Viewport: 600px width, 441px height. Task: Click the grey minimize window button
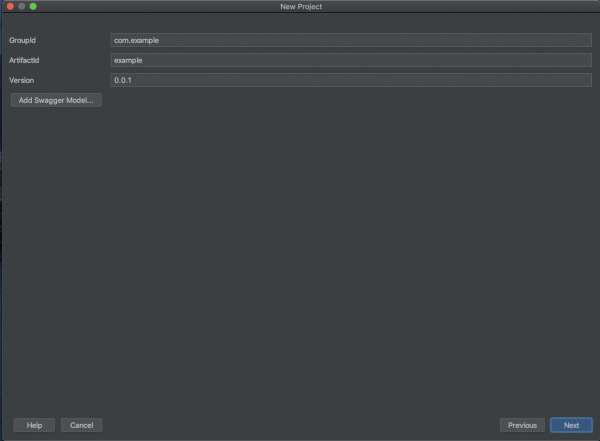pos(22,6)
